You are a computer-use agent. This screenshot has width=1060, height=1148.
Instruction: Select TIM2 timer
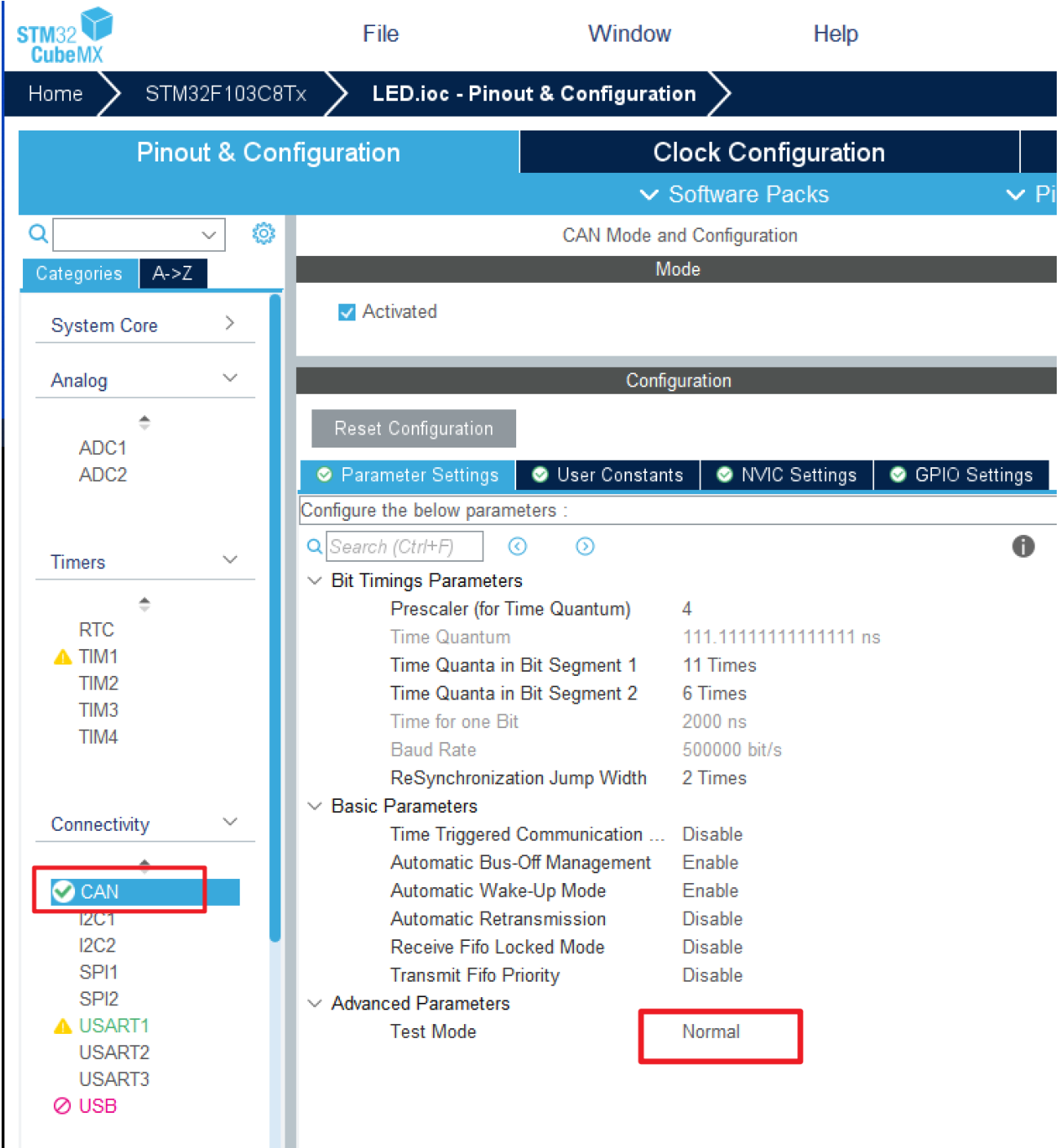tap(99, 683)
